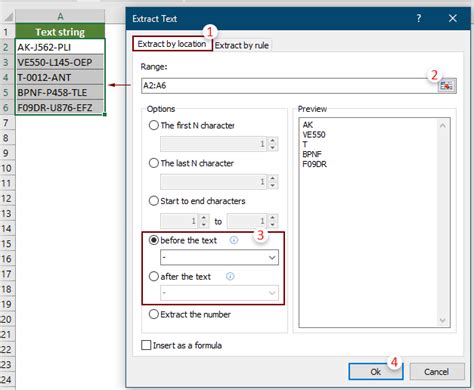Click the Cancel button
Image resolution: width=474 pixels, height=390 pixels.
pos(436,371)
